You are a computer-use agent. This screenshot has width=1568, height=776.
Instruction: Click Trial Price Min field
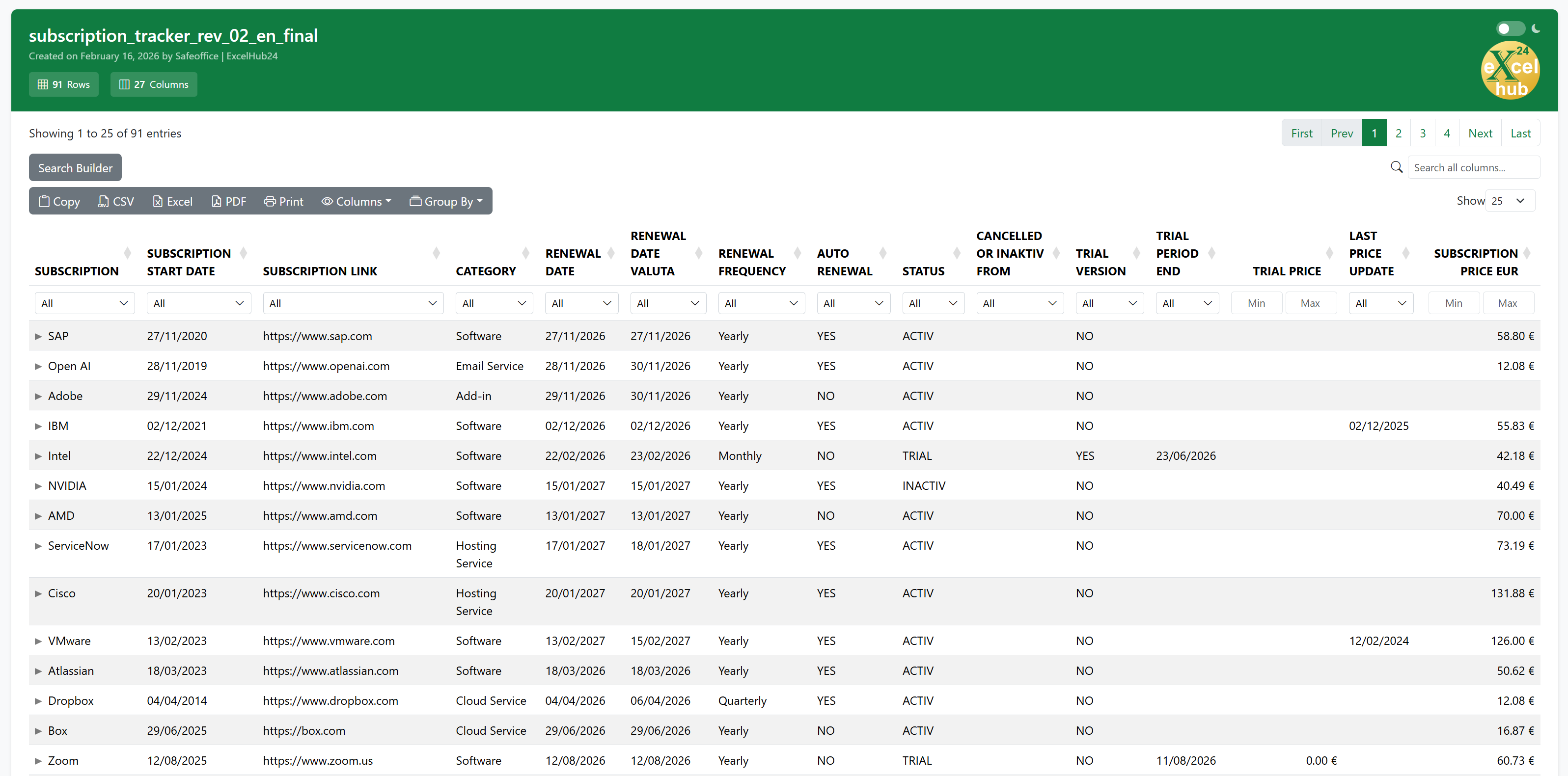tap(1256, 303)
